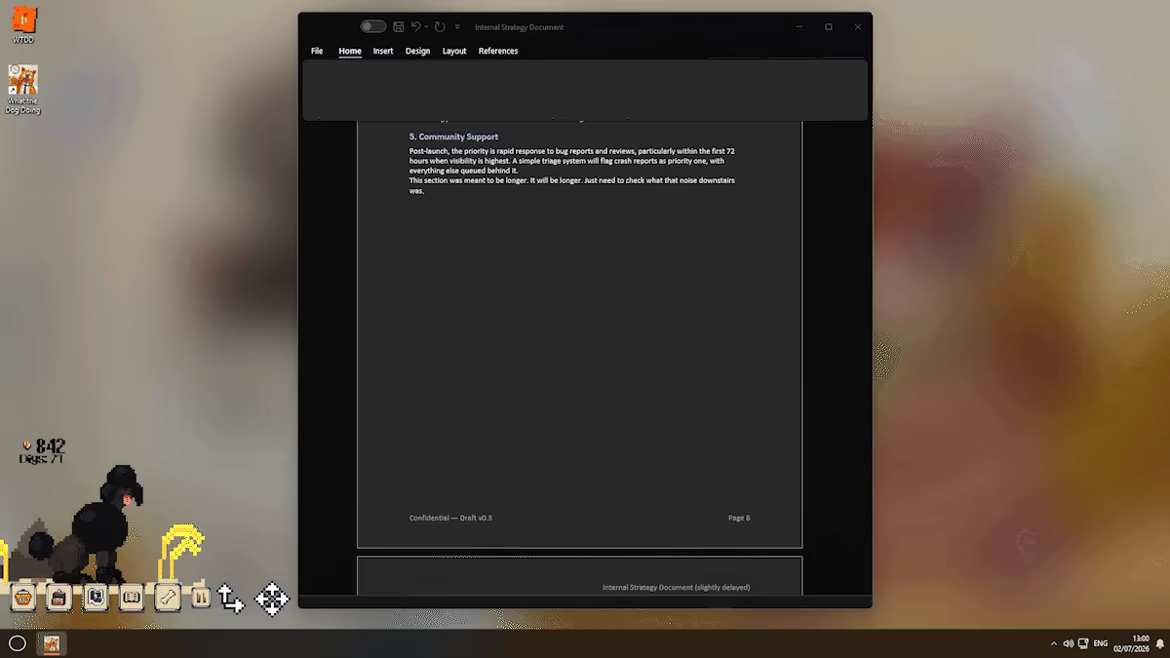Click the 842 coin counter

click(x=45, y=445)
